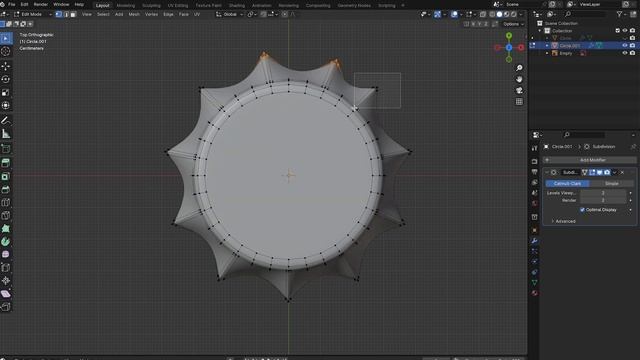
Task: Select the Rotate tool
Action: [x=6, y=79]
